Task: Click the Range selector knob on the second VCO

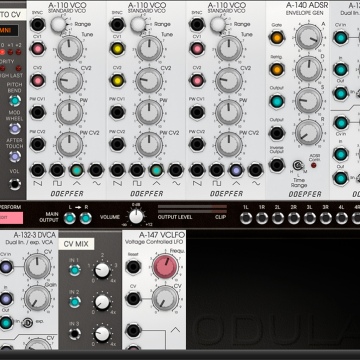Action: click(138, 24)
